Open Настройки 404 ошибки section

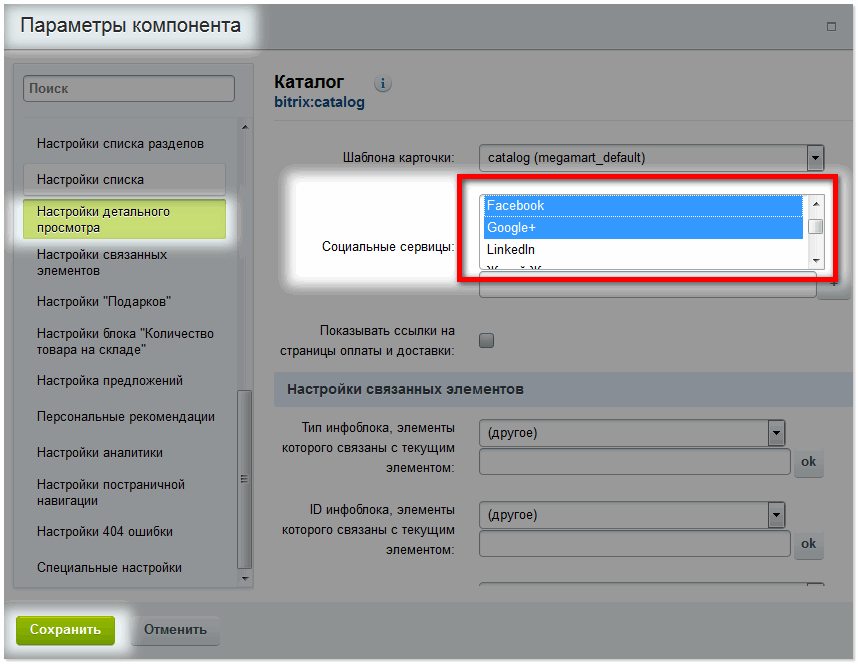coord(105,532)
